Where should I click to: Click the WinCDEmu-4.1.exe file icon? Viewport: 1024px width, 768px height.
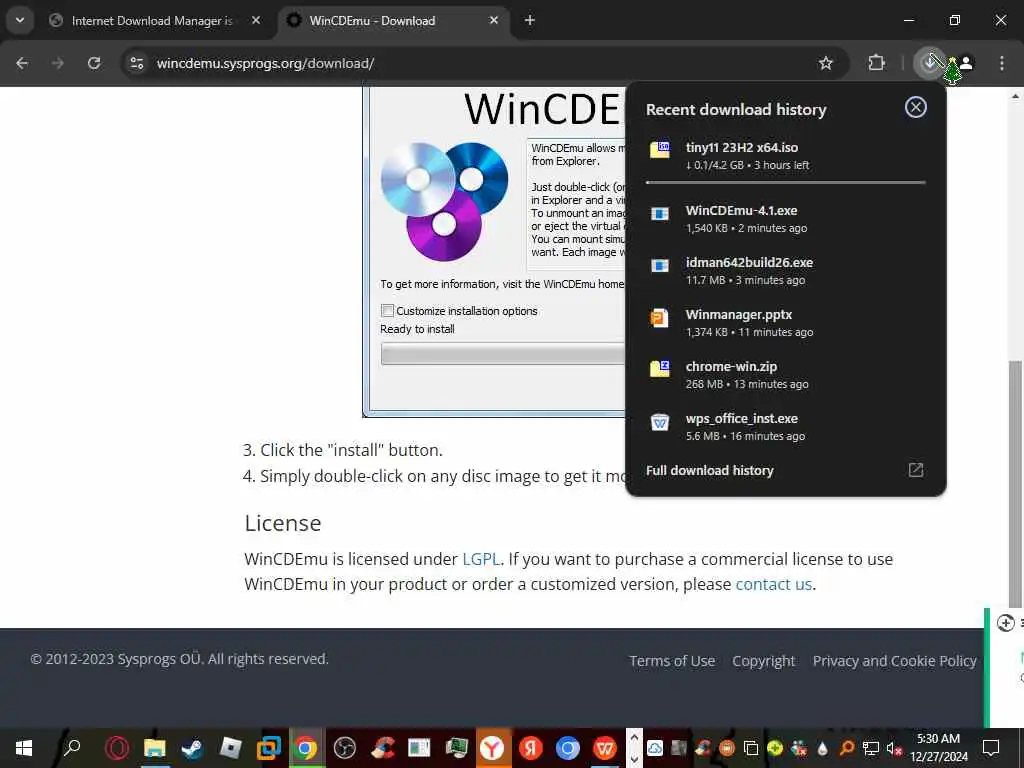pyautogui.click(x=660, y=214)
